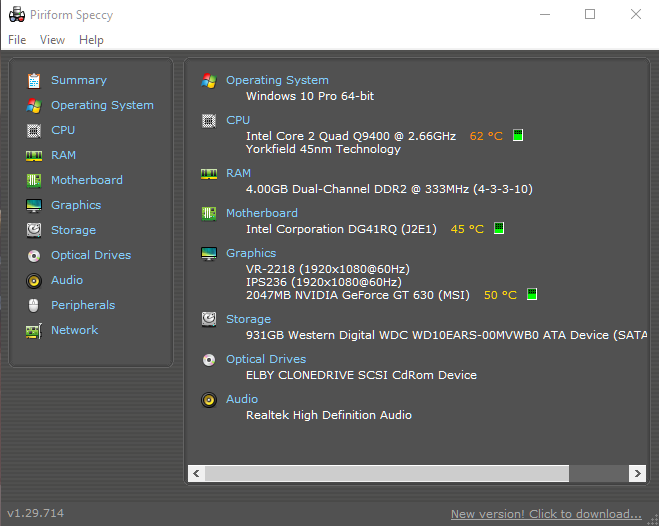Click the green temperature indicator next to 45 °C
Screen dimensions: 659x526
(x=499, y=228)
